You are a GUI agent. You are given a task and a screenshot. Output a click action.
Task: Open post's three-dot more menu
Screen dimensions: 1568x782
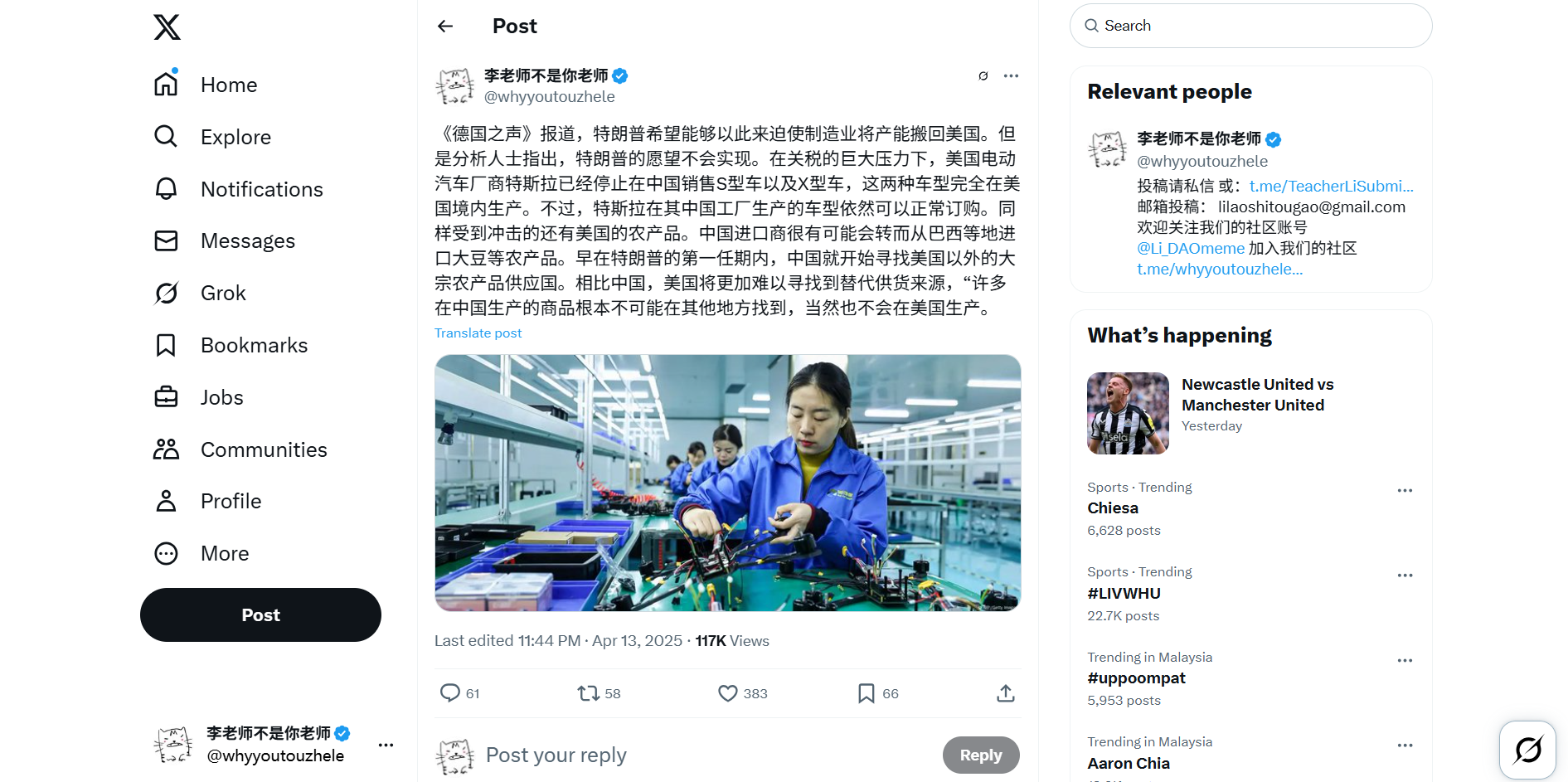[x=1011, y=76]
